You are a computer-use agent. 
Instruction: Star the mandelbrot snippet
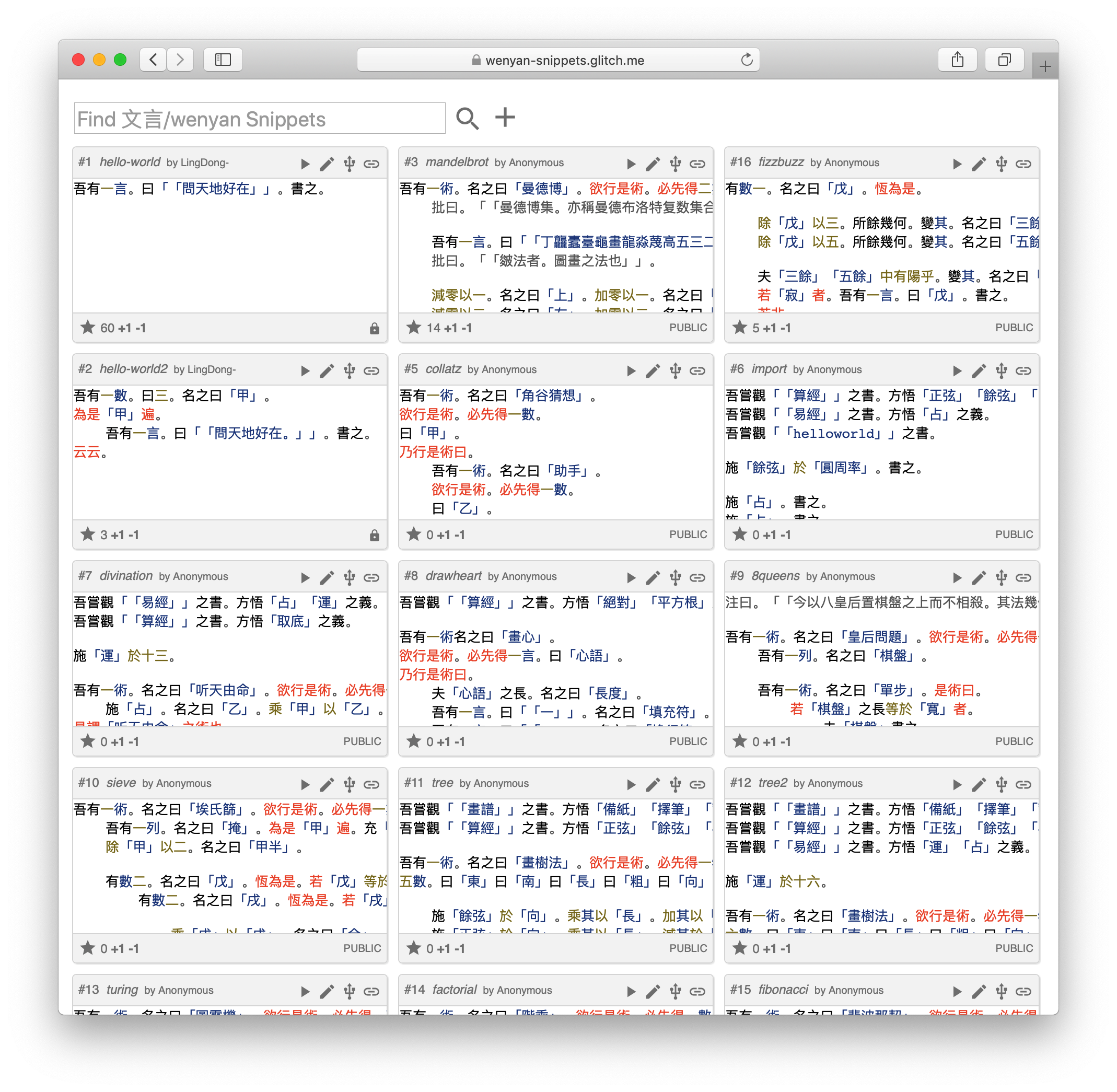point(413,328)
